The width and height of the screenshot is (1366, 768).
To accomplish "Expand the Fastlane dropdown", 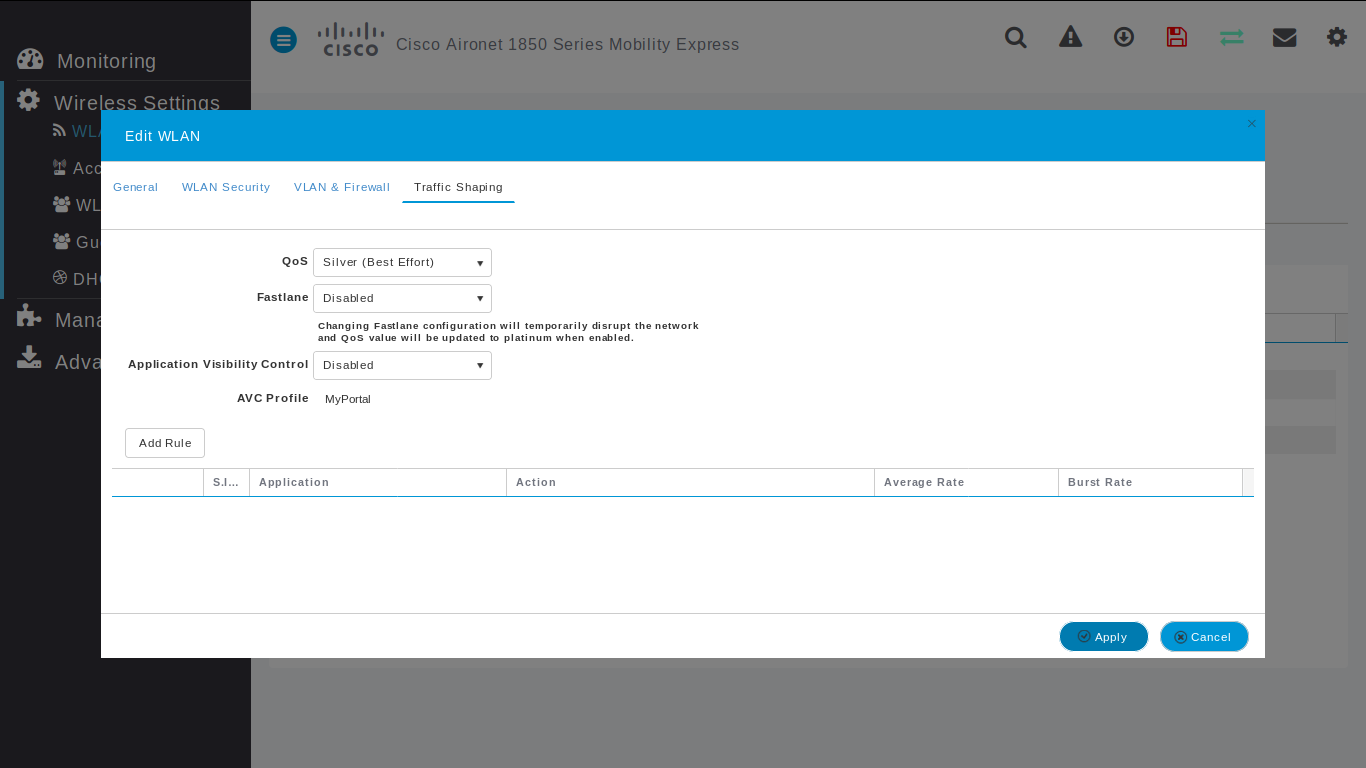I will pos(402,298).
